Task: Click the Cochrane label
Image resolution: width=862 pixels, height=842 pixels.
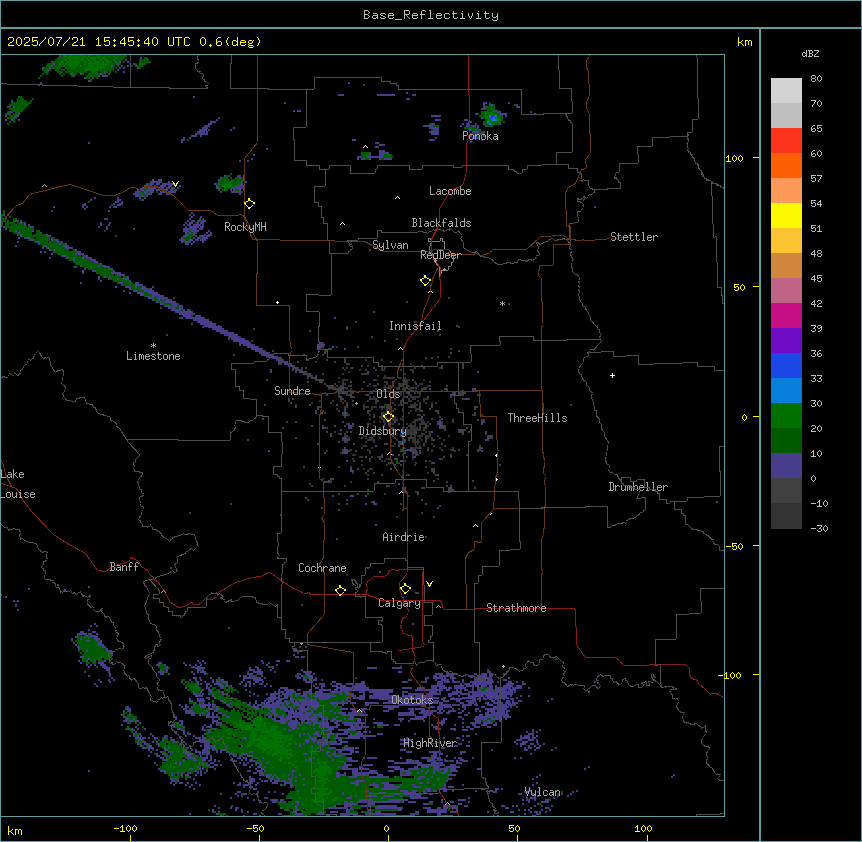Action: pyautogui.click(x=322, y=568)
